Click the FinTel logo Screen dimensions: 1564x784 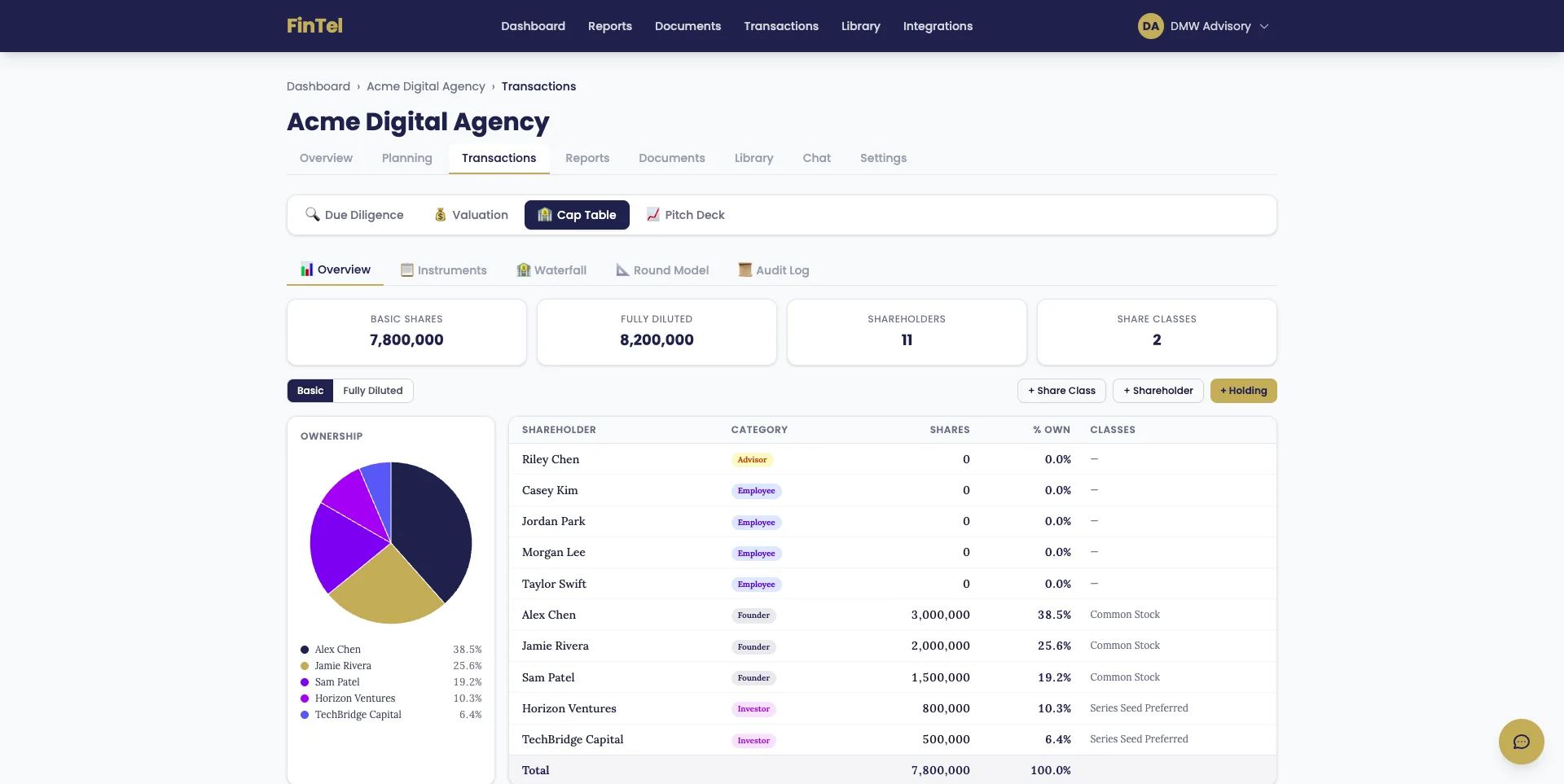[314, 26]
